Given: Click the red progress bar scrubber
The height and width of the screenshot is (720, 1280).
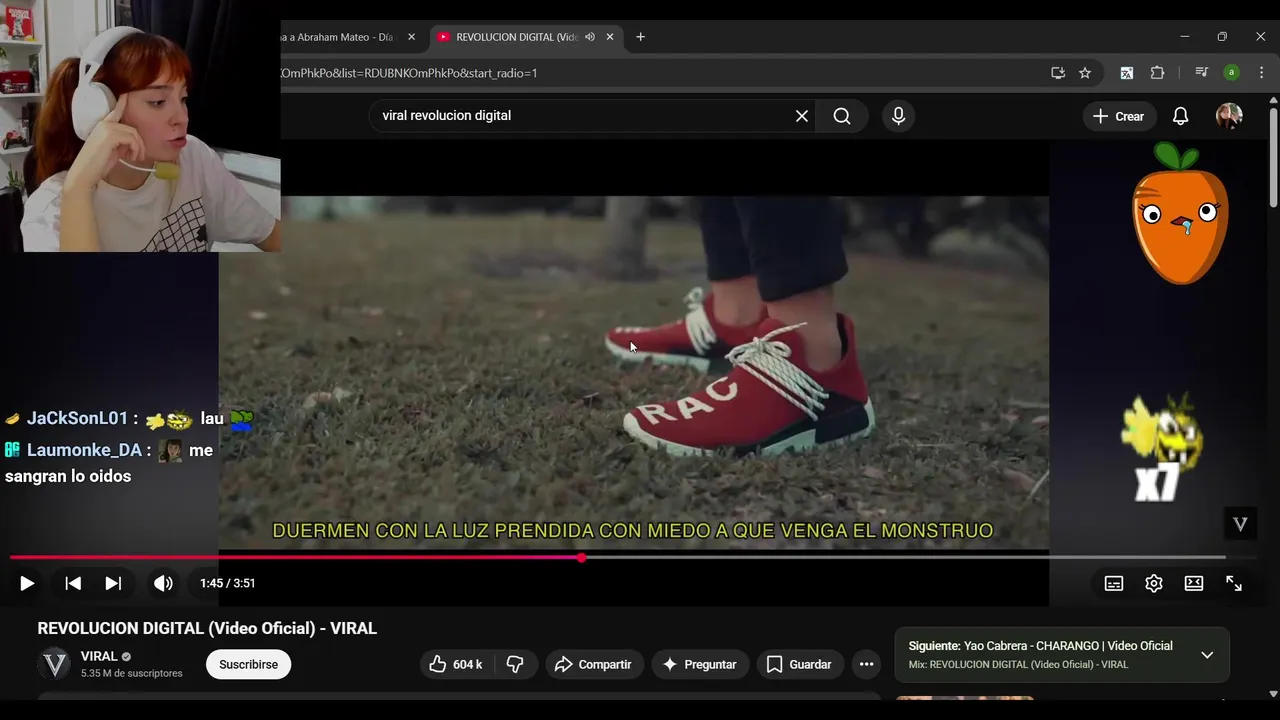Looking at the screenshot, I should coord(581,557).
